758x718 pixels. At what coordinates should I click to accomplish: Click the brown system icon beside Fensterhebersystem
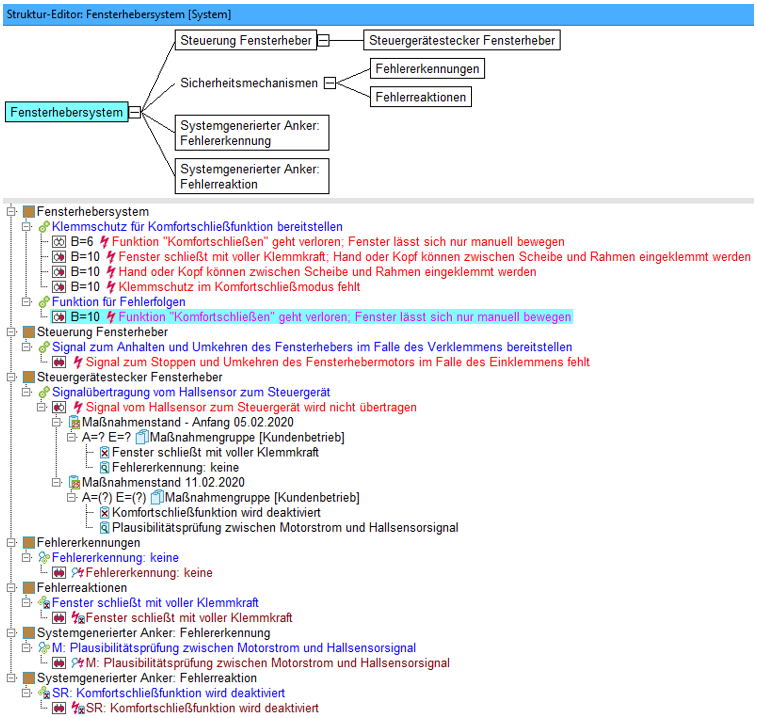[x=29, y=211]
